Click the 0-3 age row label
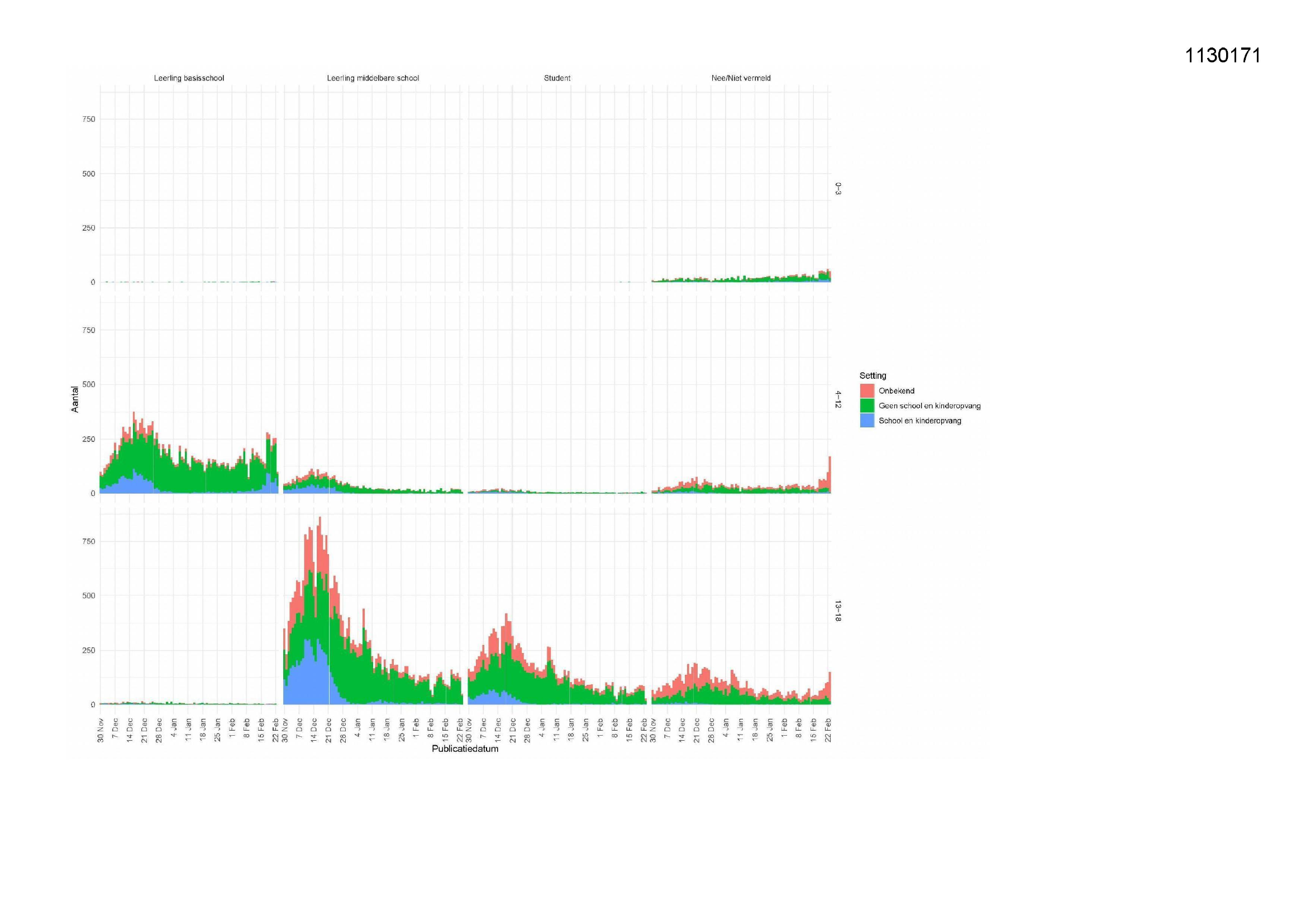Screen dimensions: 1306x924 (838, 189)
